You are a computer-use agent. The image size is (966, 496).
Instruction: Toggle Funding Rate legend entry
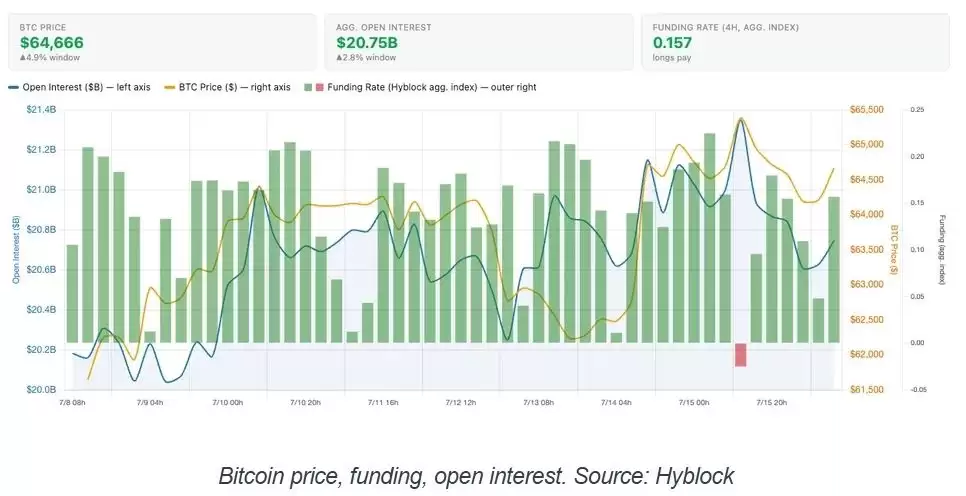[x=420, y=87]
